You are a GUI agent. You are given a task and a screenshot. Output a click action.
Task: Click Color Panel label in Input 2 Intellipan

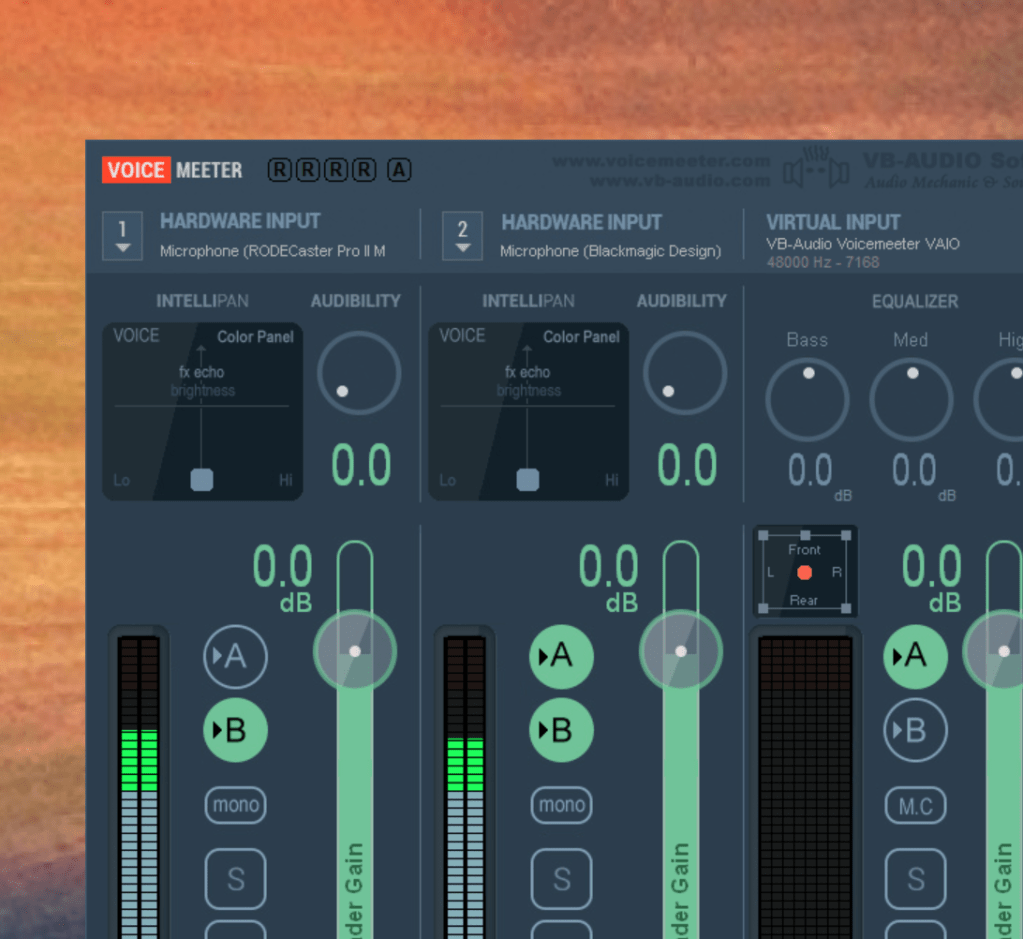(x=581, y=337)
